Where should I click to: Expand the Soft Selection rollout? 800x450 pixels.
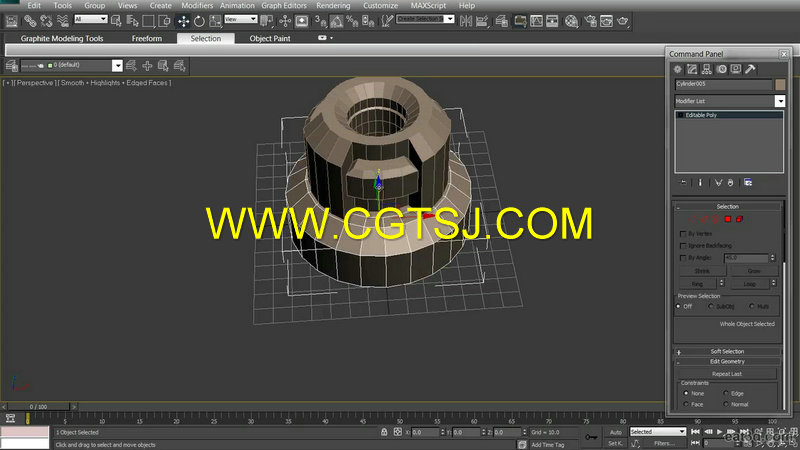(x=728, y=352)
